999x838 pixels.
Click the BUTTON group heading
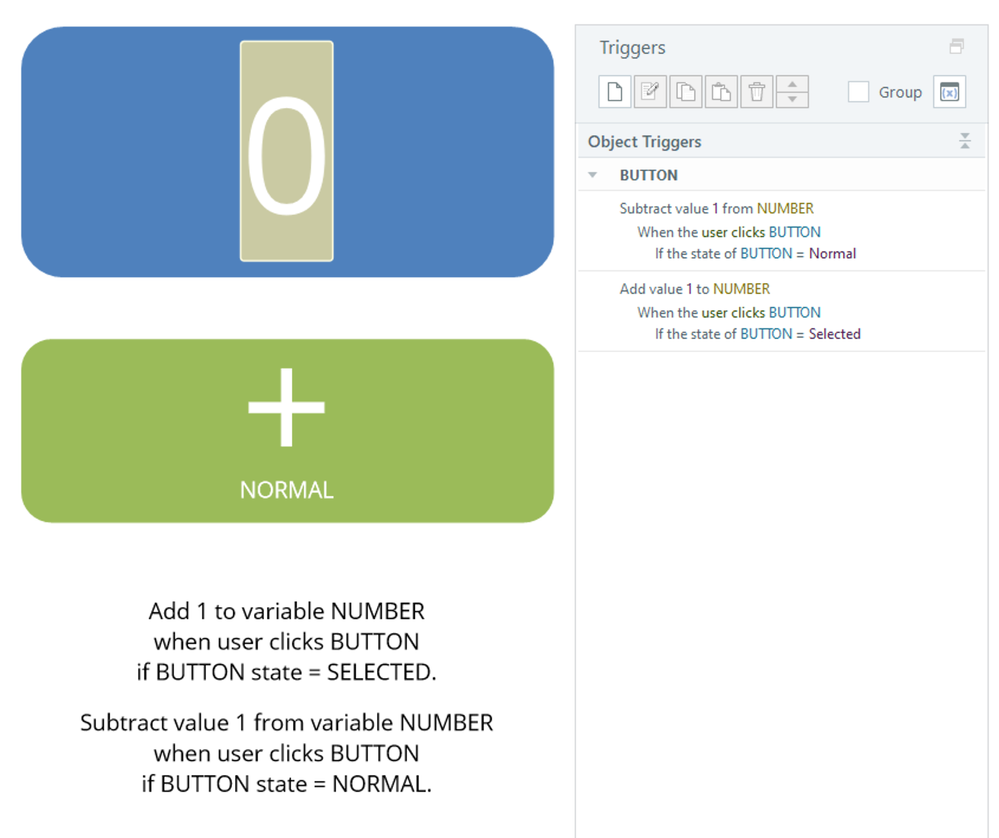click(649, 175)
